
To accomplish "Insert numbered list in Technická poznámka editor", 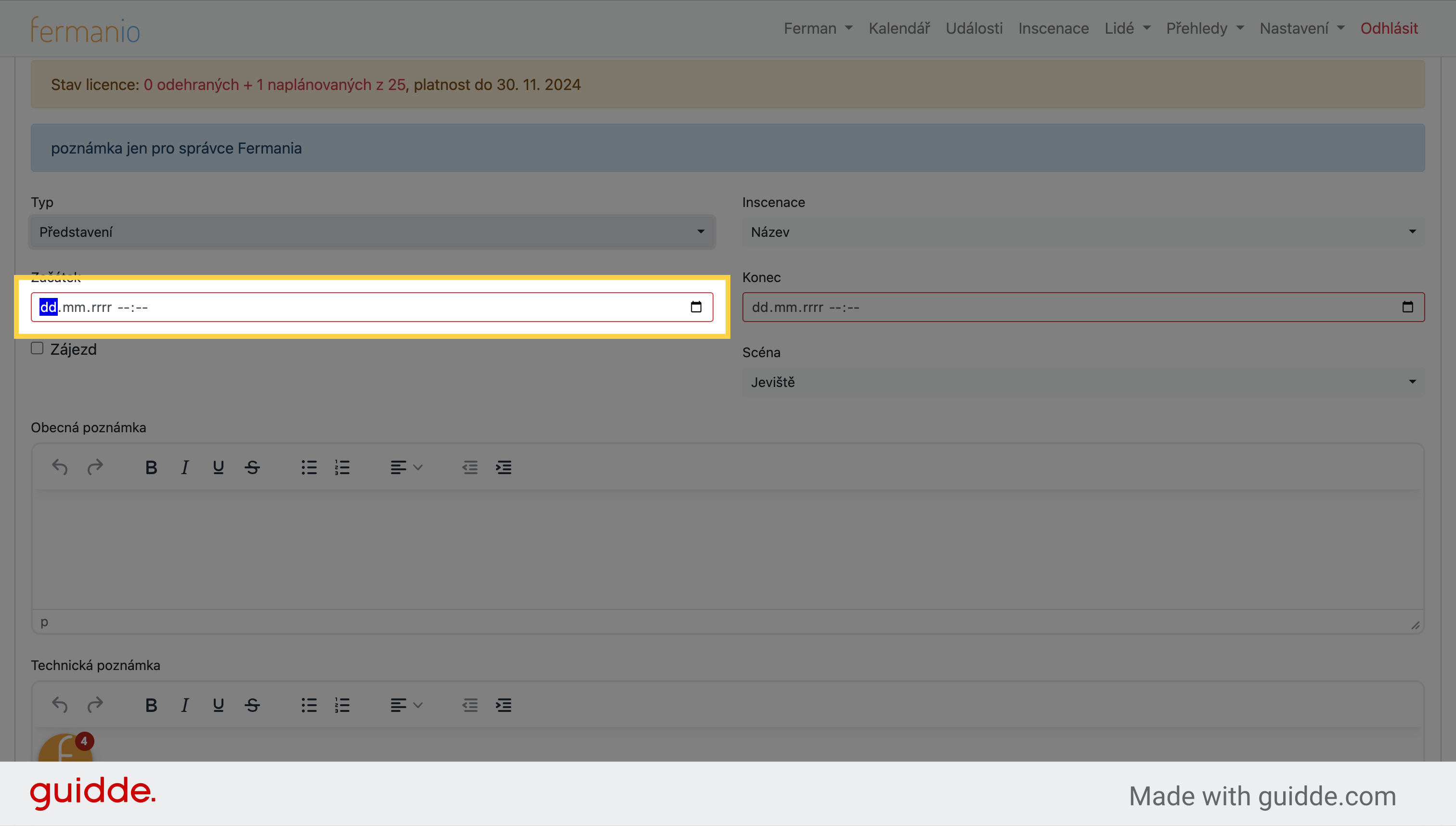I will point(342,705).
